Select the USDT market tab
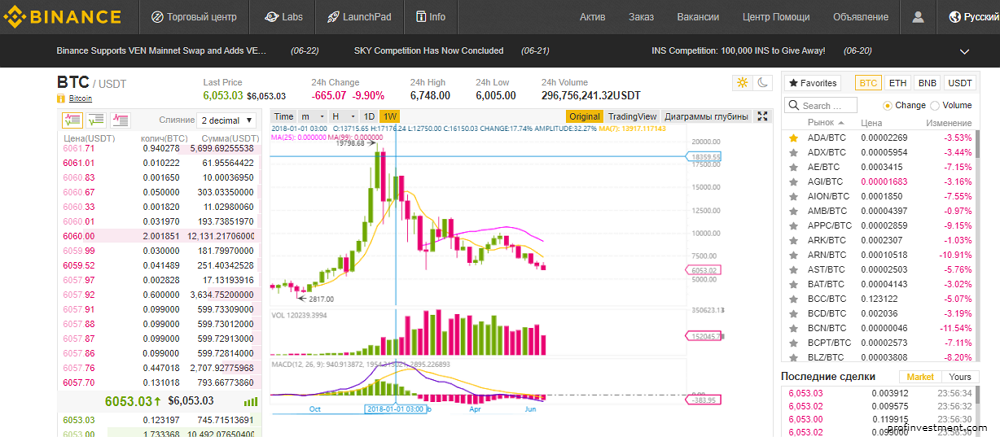1000x437 pixels. coord(960,83)
